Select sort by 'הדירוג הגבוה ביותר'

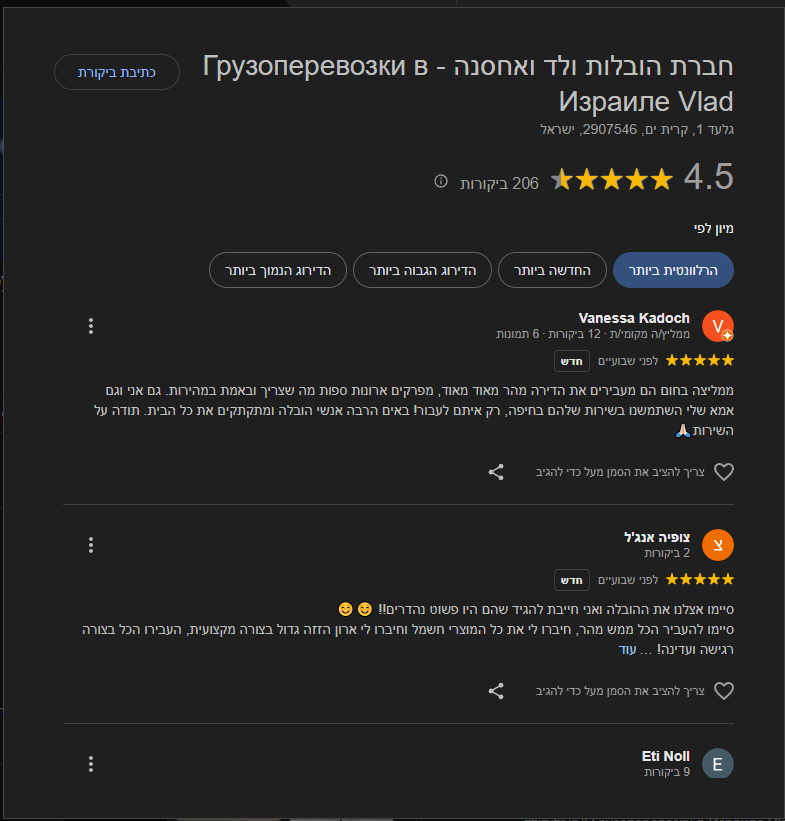422,270
